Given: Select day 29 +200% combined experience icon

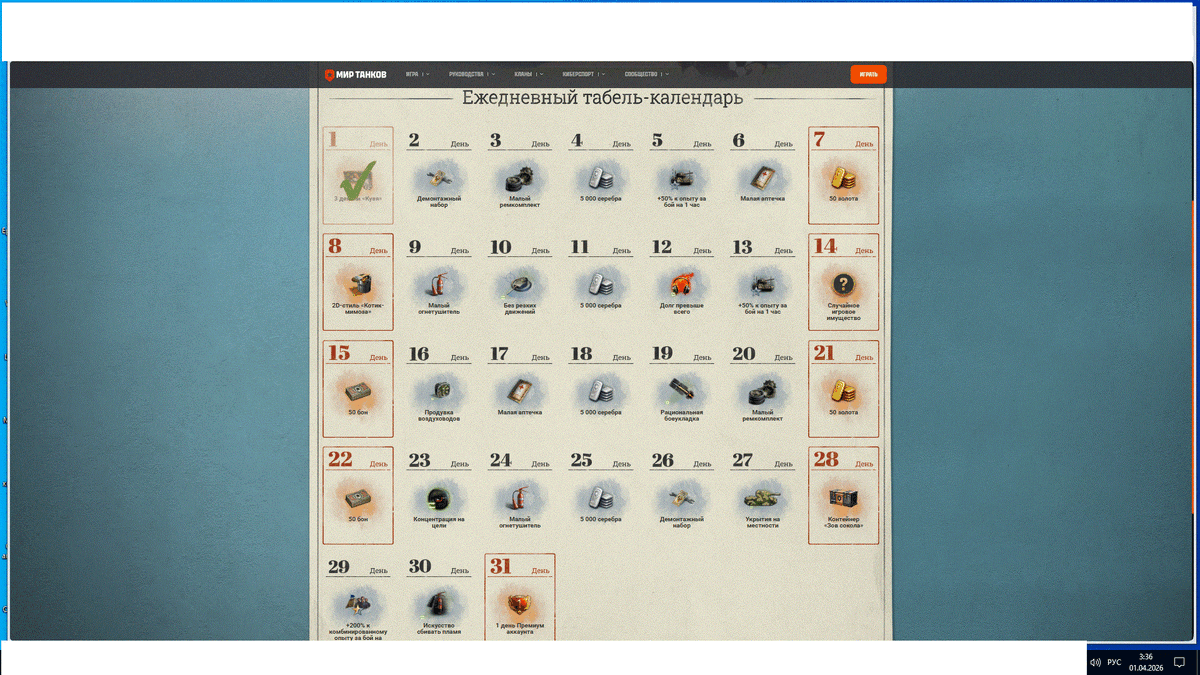Looking at the screenshot, I should pyautogui.click(x=358, y=604).
